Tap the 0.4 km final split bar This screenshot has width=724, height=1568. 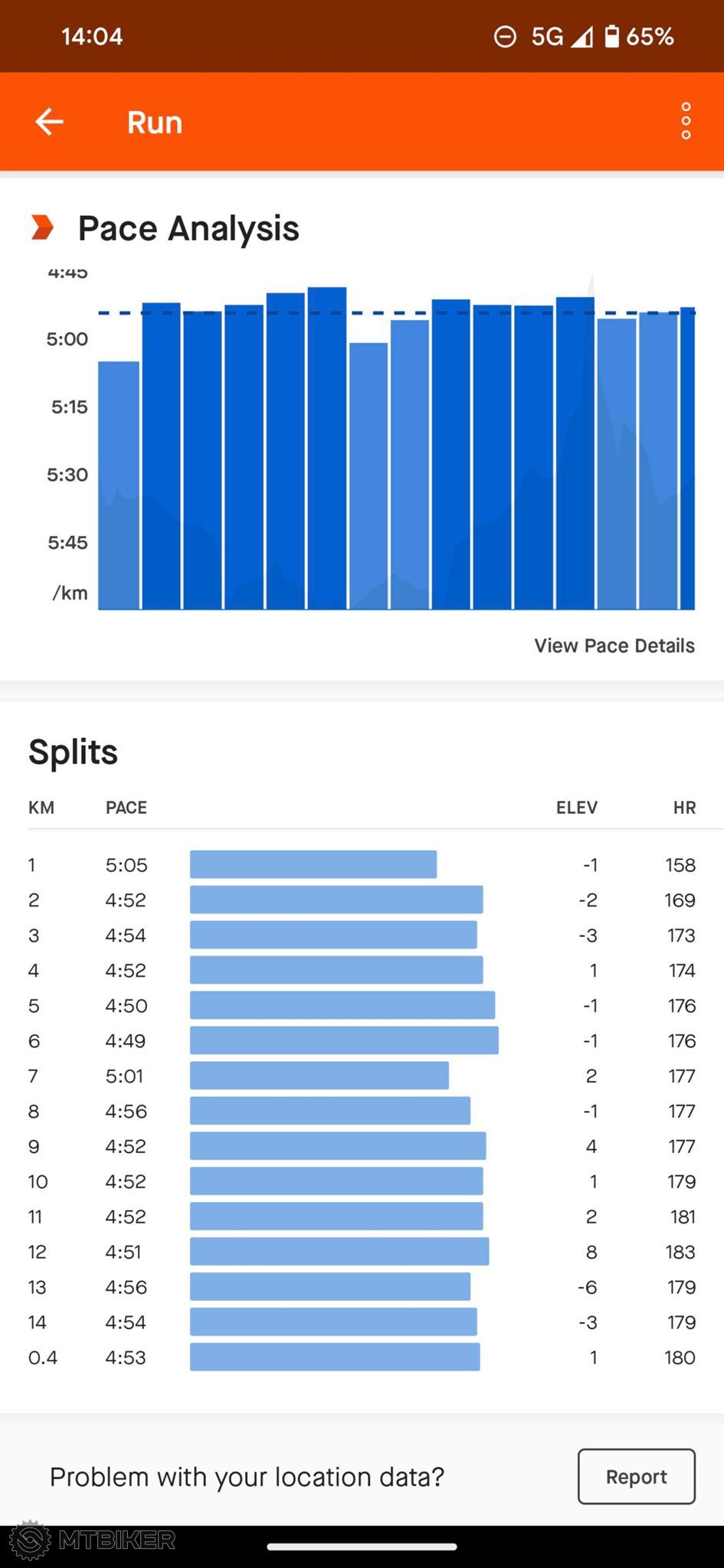tap(334, 1357)
